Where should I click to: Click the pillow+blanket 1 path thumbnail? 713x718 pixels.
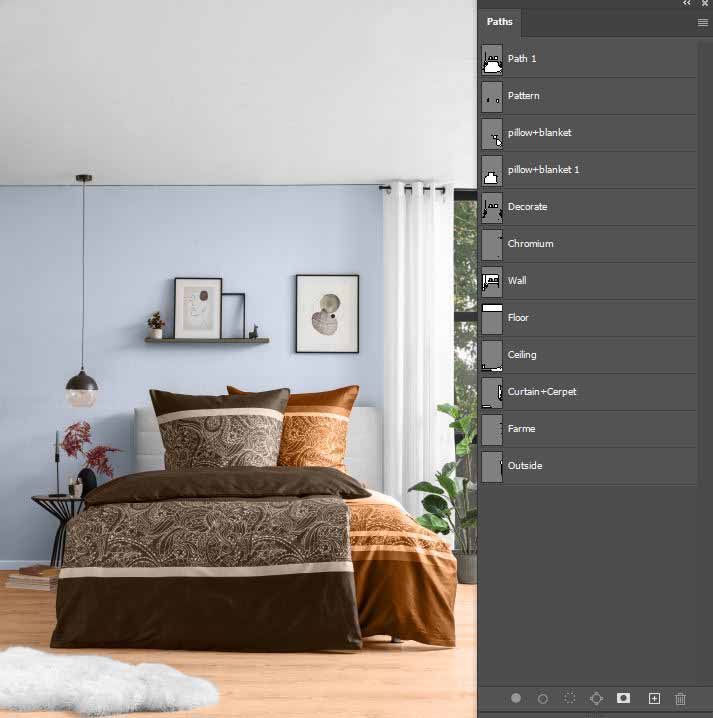(x=492, y=170)
